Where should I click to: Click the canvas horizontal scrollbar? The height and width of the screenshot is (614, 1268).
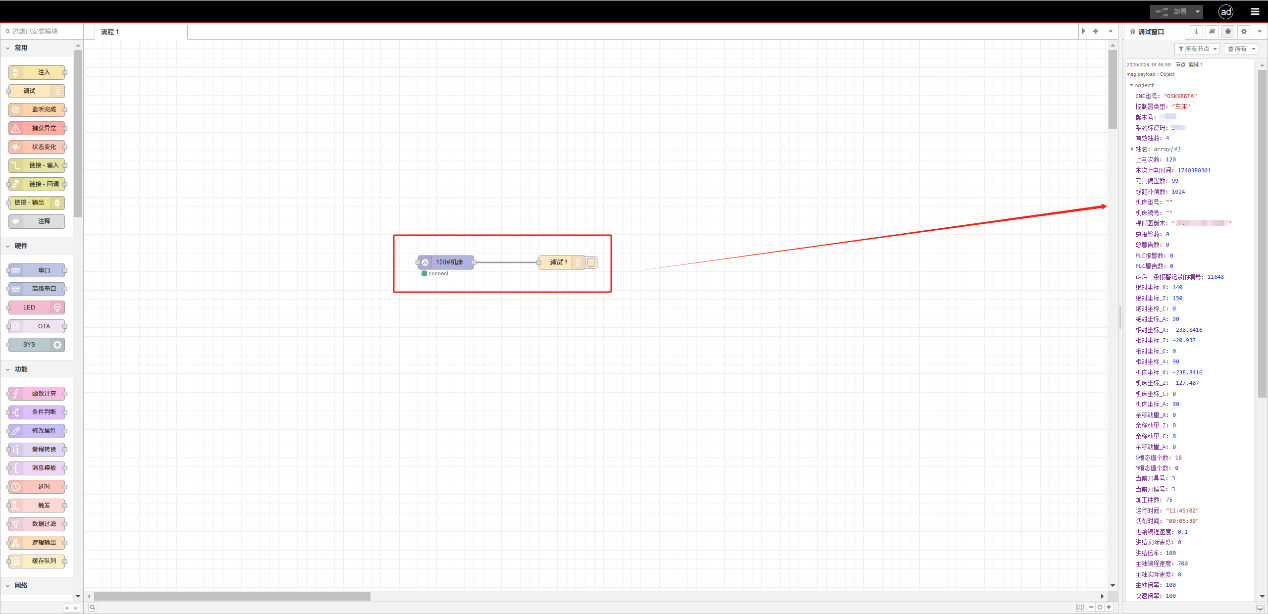coord(232,596)
